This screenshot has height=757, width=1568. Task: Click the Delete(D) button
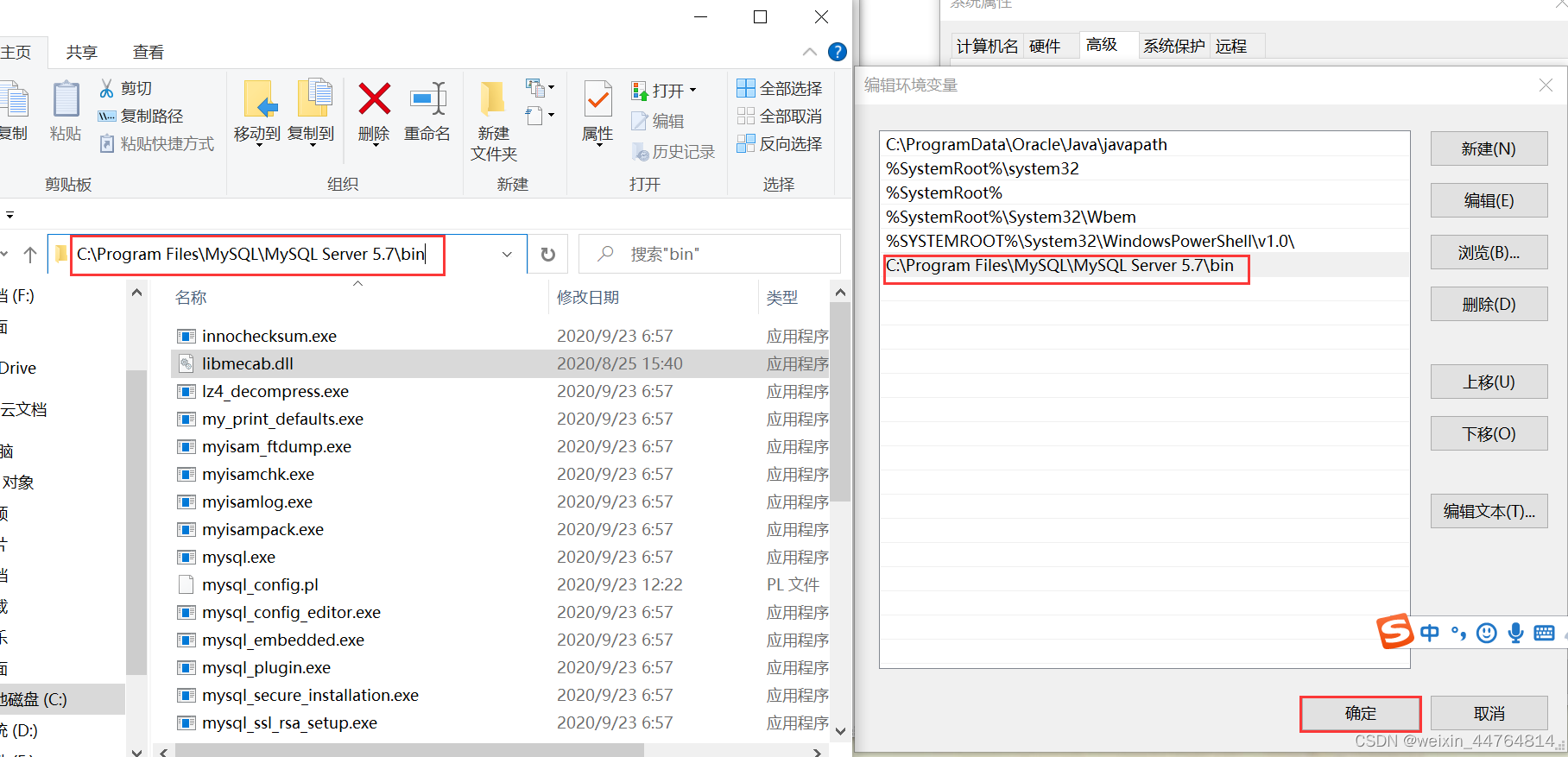(x=1489, y=304)
